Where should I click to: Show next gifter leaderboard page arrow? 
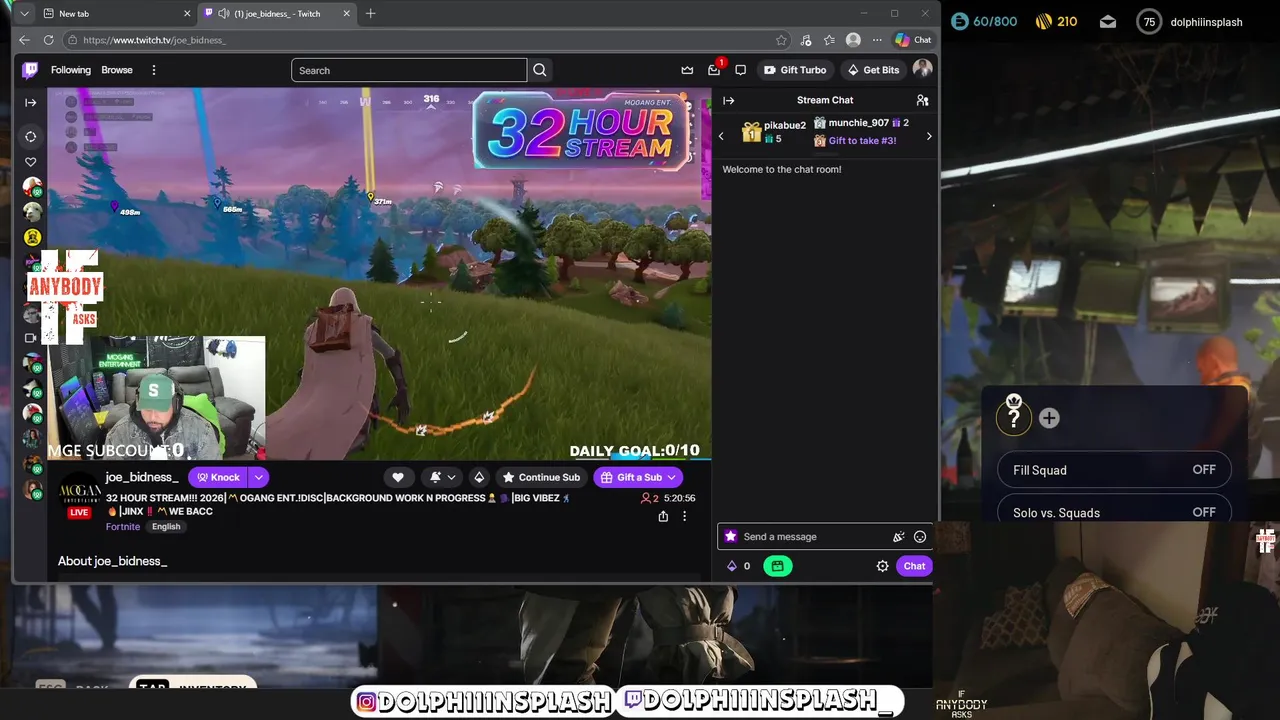click(x=929, y=136)
